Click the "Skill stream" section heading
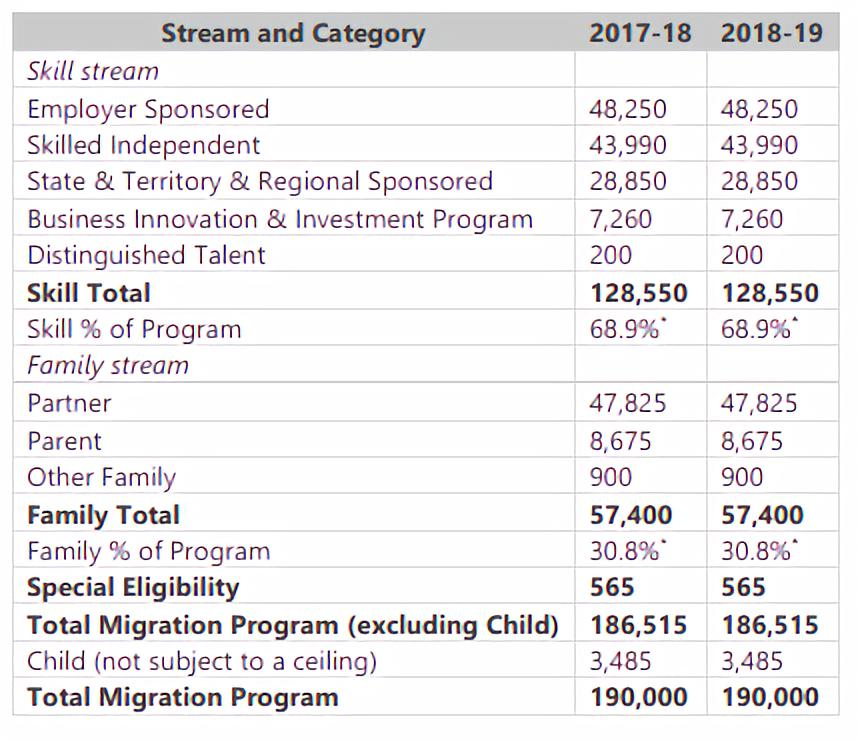The height and width of the screenshot is (740, 858). (93, 71)
